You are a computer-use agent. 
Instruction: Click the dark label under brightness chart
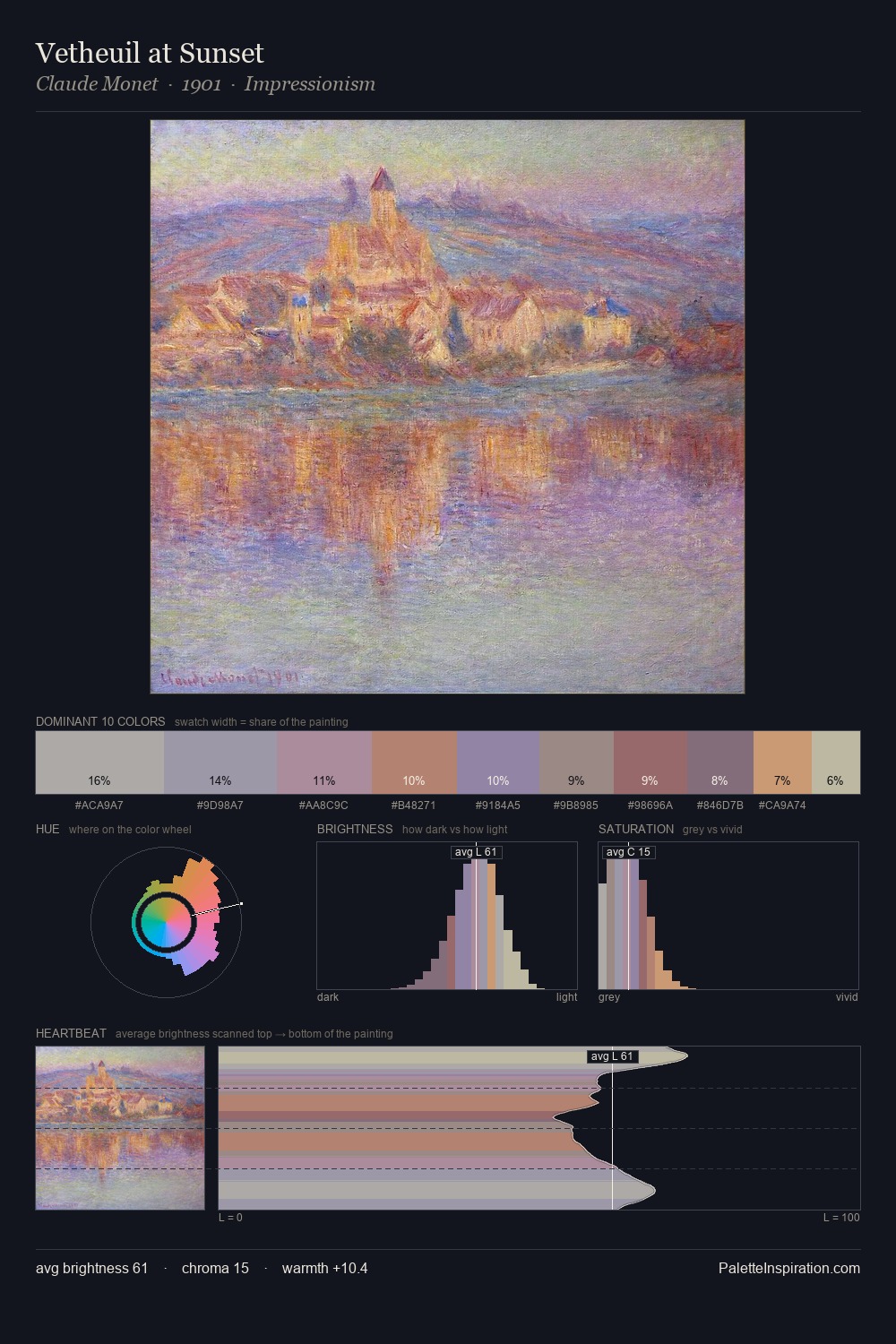pos(328,997)
